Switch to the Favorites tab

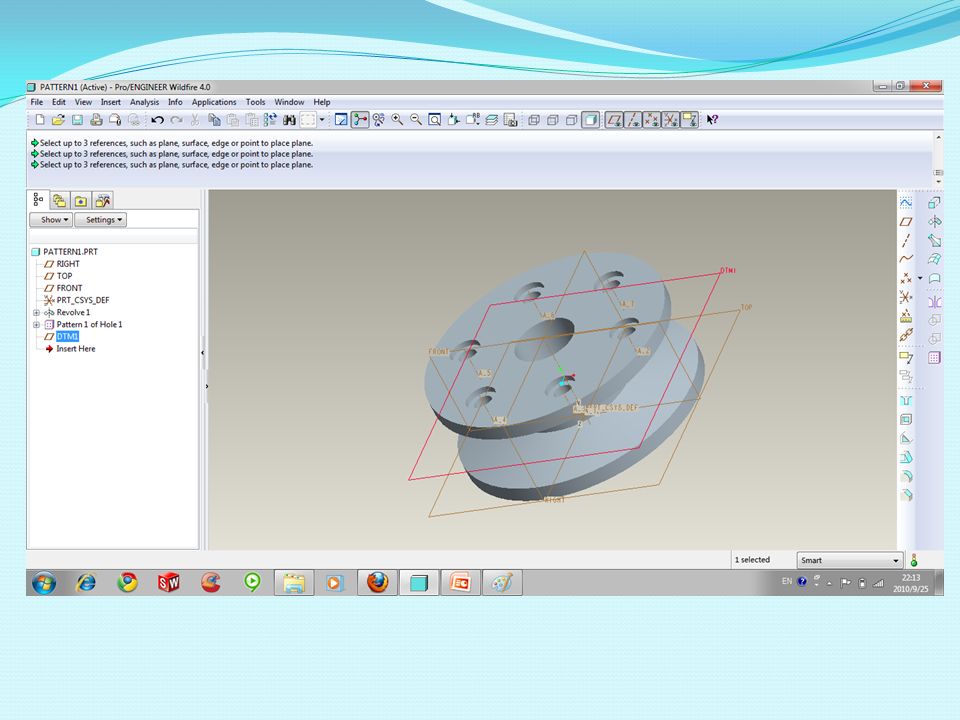tap(80, 200)
